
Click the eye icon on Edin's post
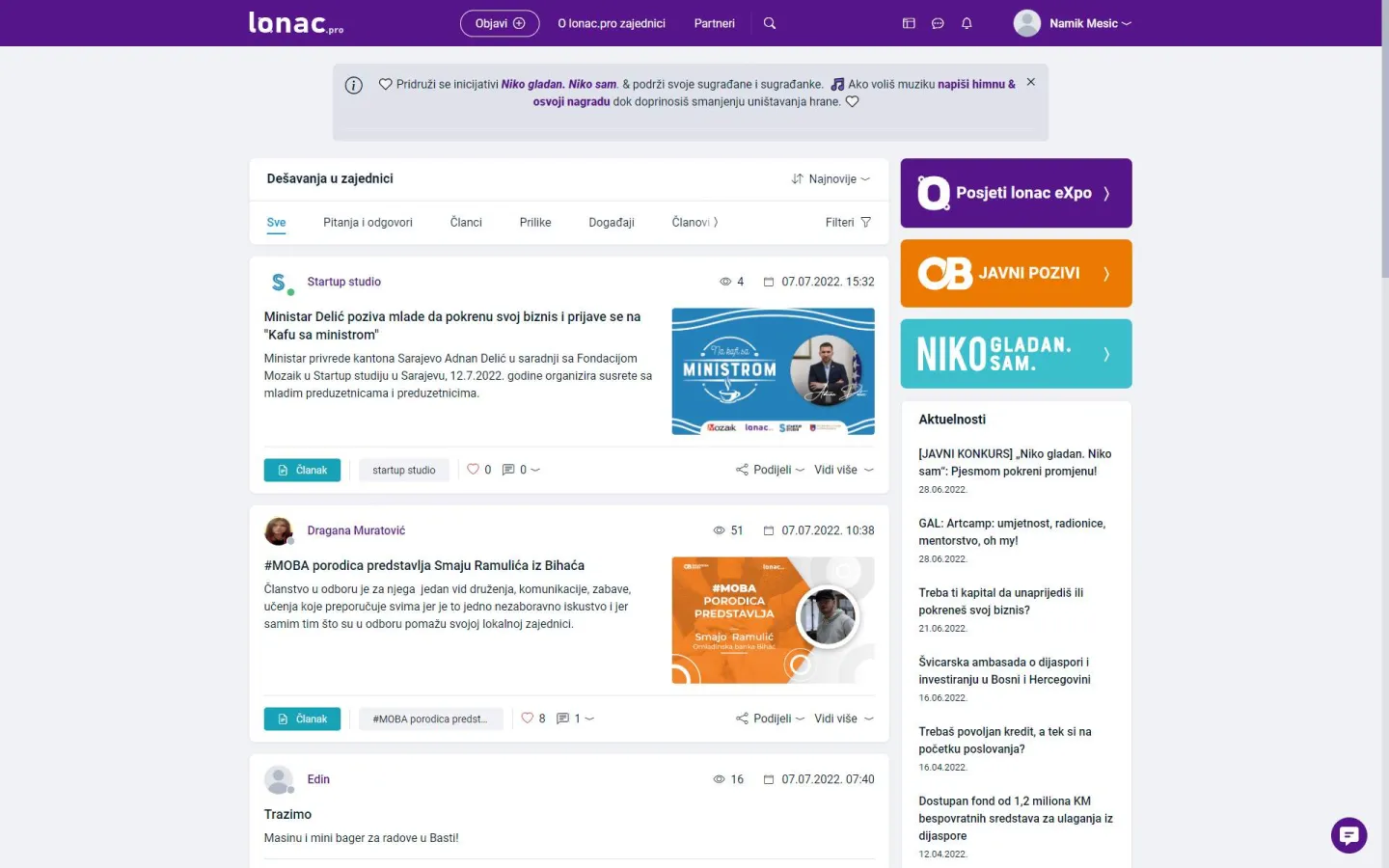(x=719, y=779)
